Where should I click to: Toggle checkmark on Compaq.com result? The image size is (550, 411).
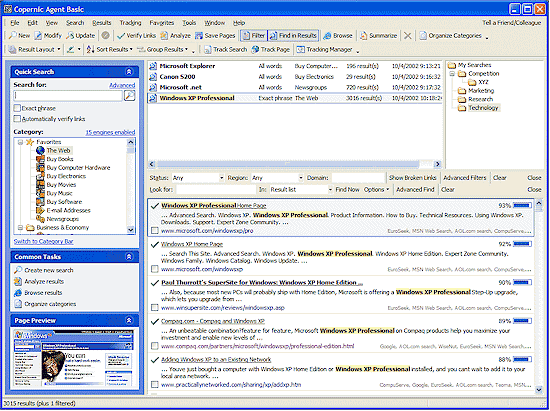(155, 321)
